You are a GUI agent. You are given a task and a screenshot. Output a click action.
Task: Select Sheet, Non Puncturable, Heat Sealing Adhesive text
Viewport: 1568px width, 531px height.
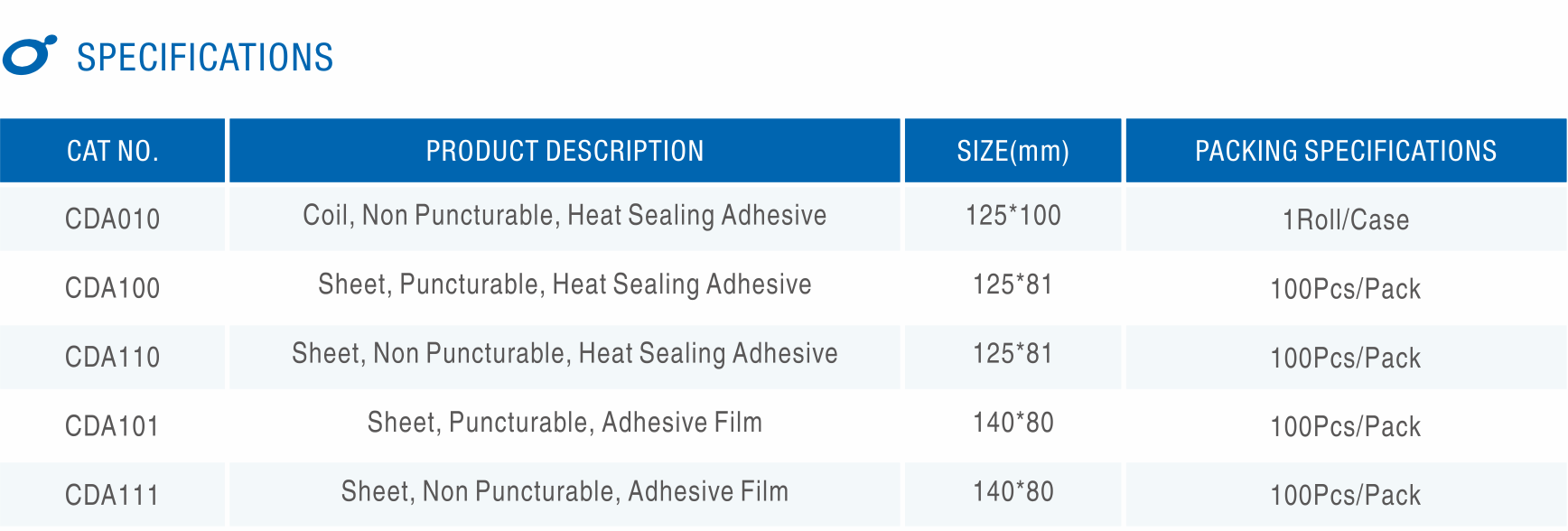(565, 353)
